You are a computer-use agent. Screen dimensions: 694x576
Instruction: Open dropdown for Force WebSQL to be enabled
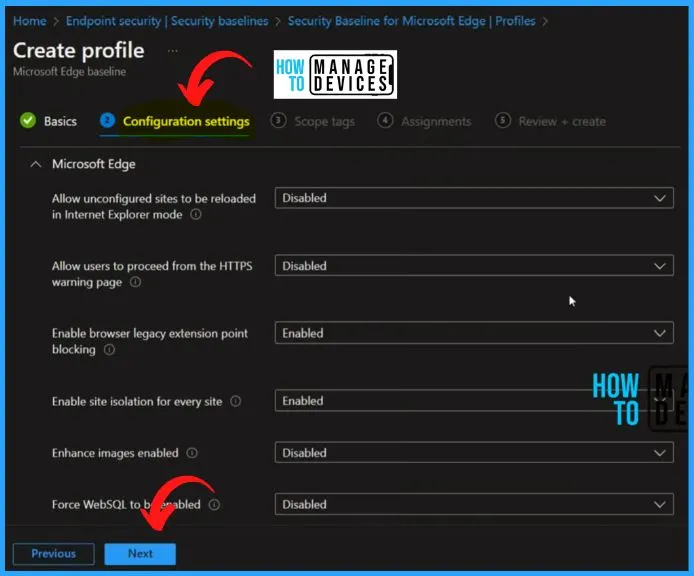[474, 504]
